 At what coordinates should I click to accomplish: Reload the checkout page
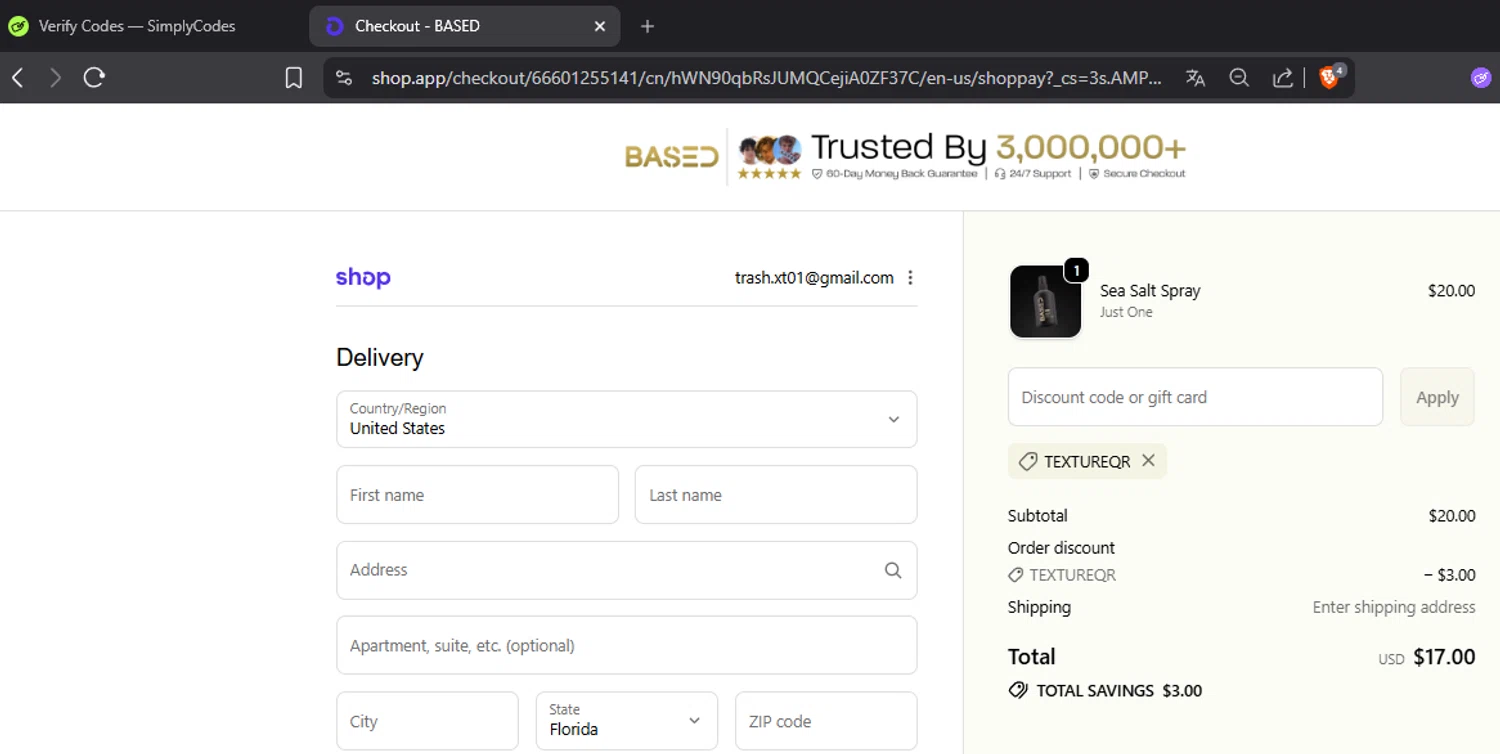(94, 78)
